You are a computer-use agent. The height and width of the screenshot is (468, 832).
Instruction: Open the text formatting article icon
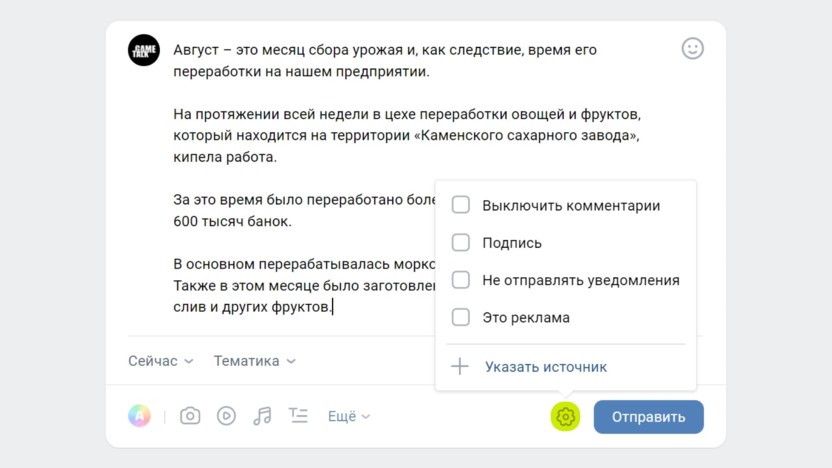298,416
